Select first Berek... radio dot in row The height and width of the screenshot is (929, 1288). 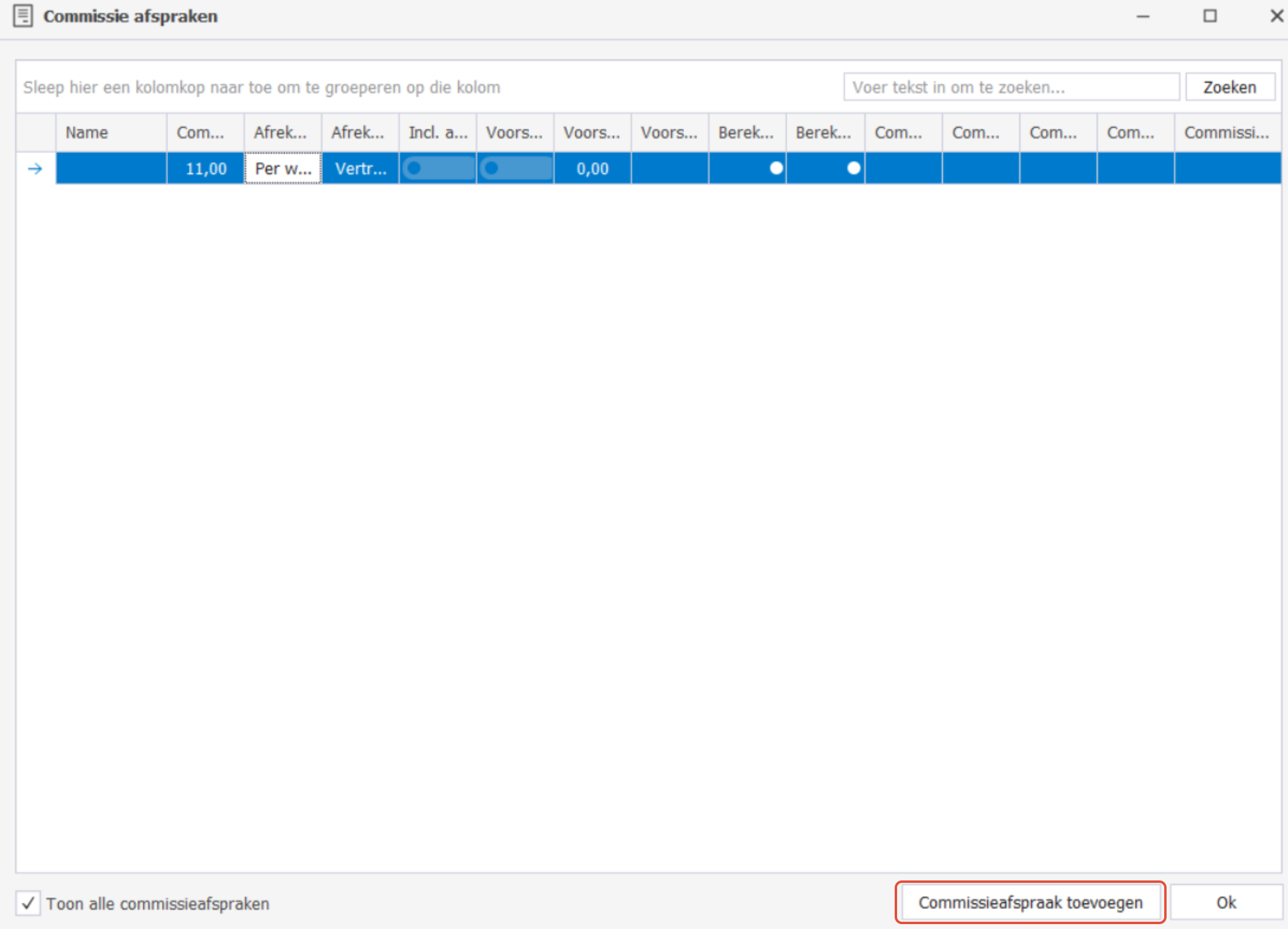(776, 168)
